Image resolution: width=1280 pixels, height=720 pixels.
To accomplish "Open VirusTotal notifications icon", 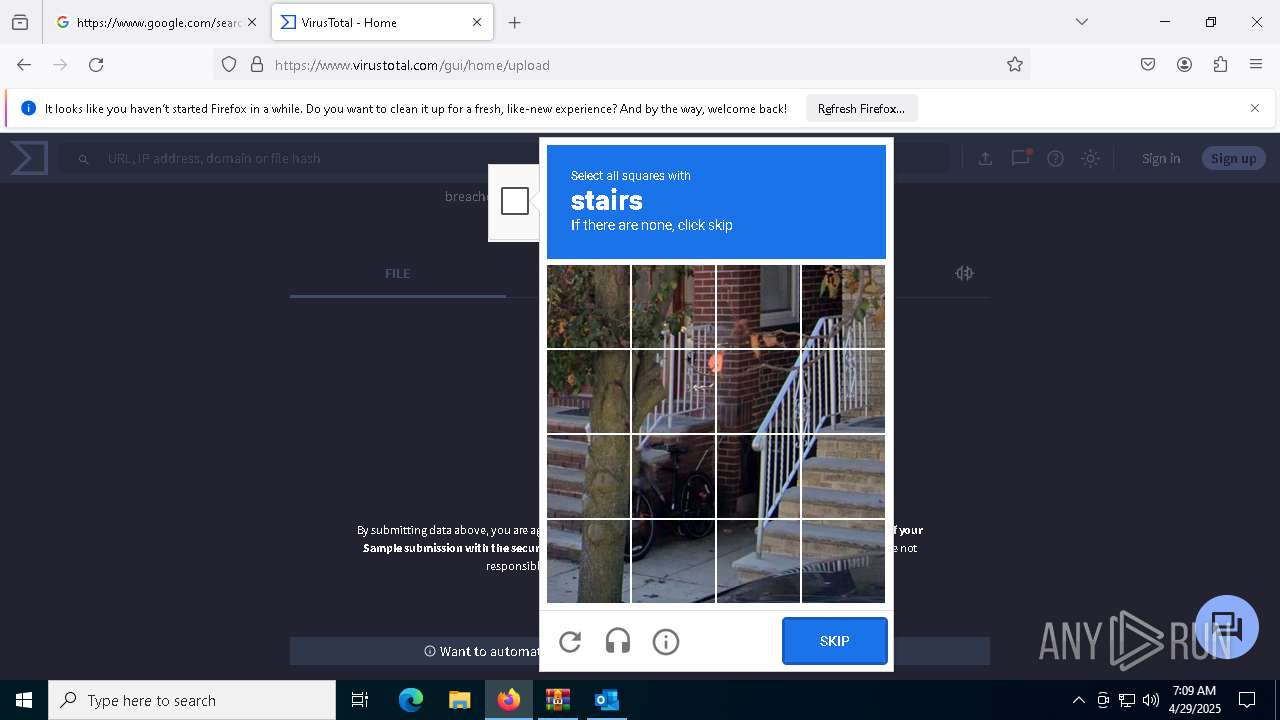I will 1020,158.
